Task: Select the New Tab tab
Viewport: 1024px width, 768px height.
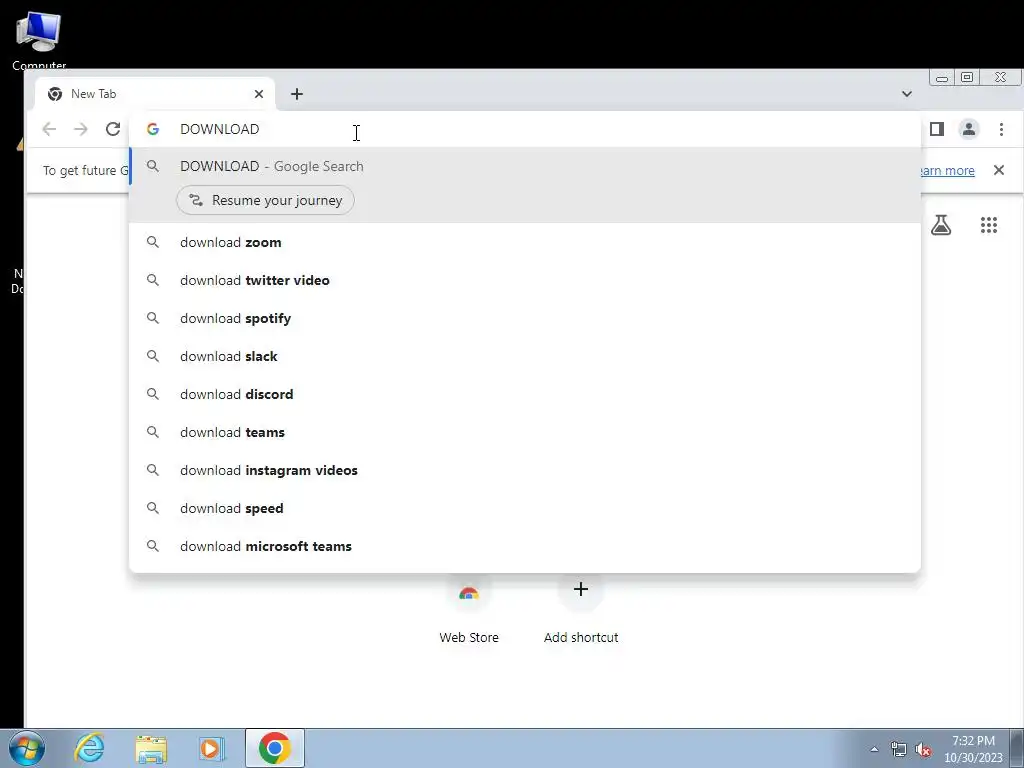Action: pos(155,94)
